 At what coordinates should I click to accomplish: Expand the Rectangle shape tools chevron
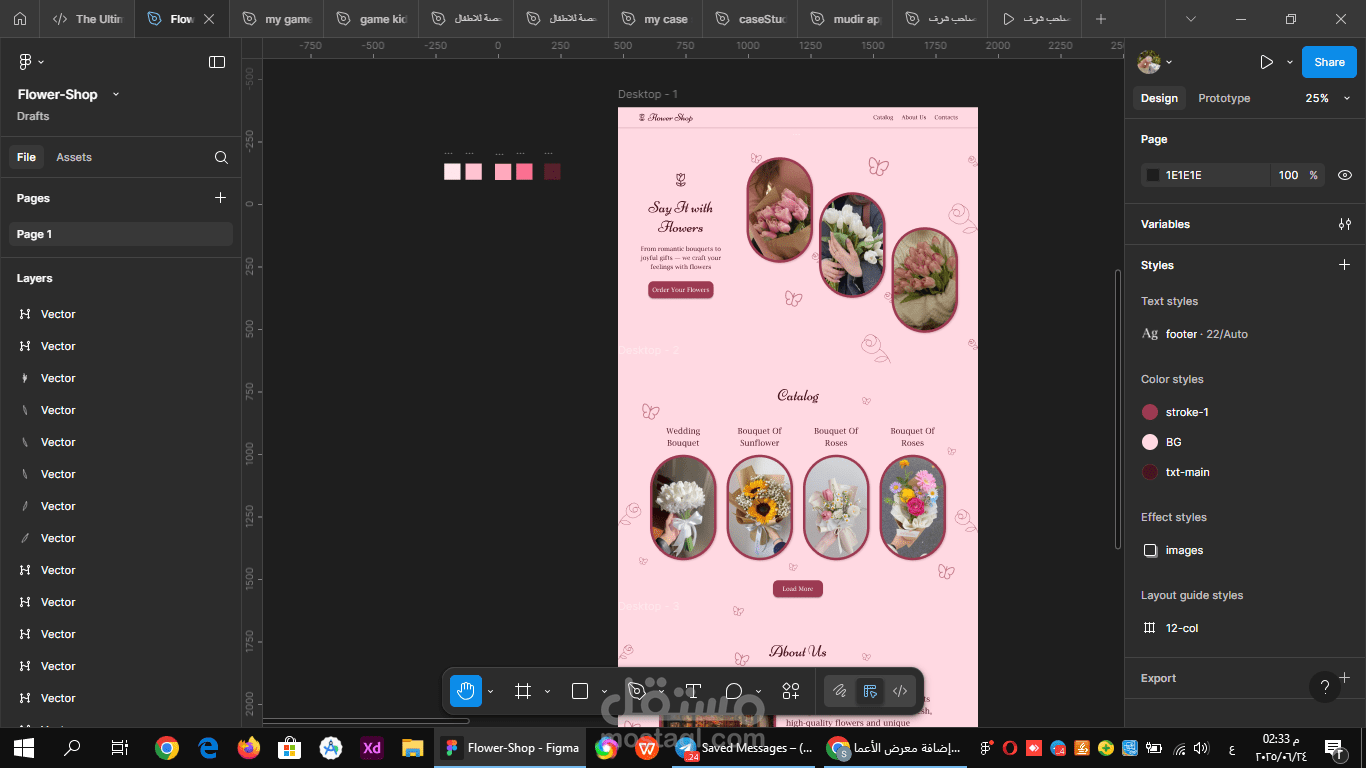point(604,691)
